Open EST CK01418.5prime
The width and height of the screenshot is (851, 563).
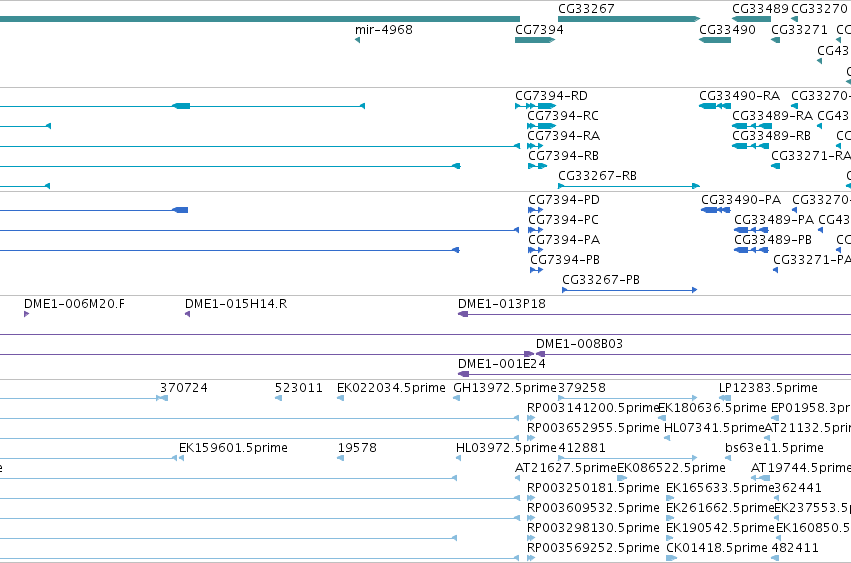(x=717, y=548)
